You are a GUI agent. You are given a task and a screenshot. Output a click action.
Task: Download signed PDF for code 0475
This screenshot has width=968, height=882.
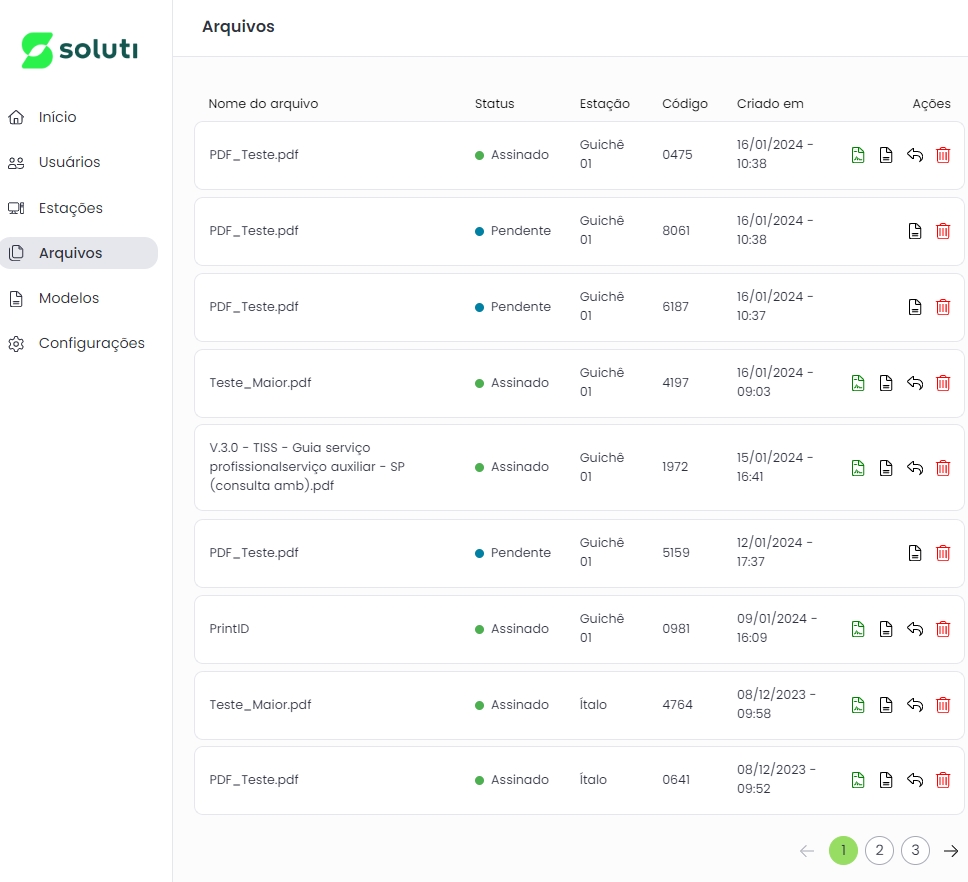coord(857,155)
